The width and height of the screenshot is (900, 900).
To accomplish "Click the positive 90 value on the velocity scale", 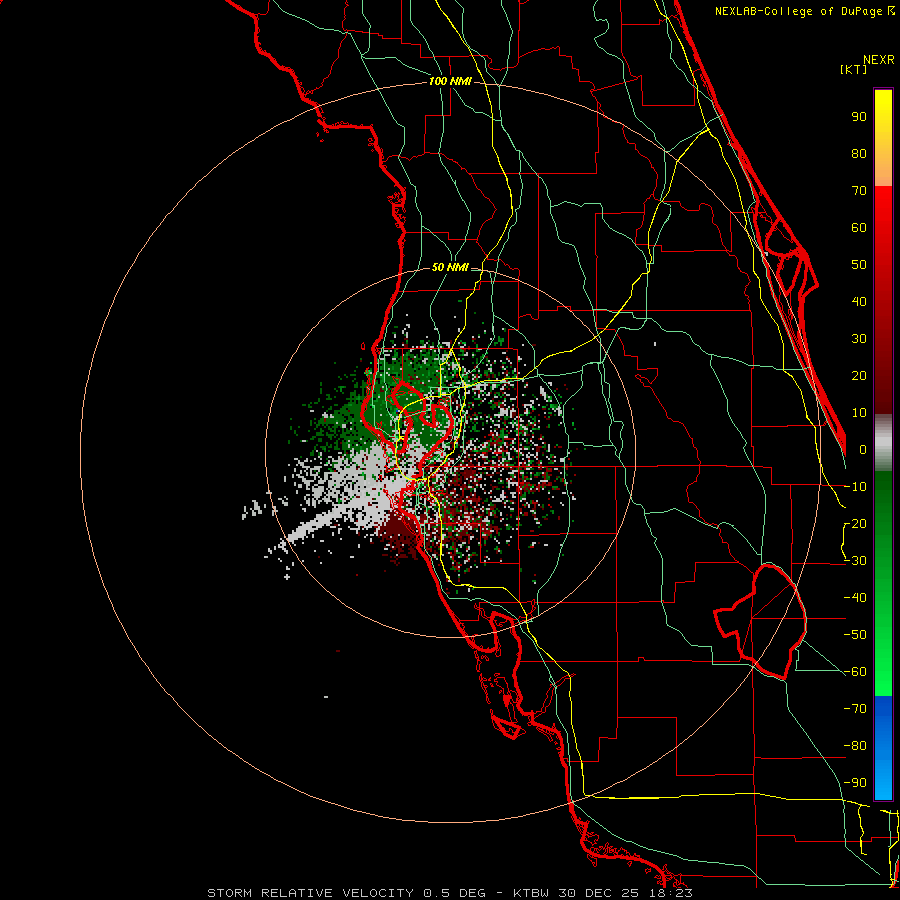I will 859,117.
